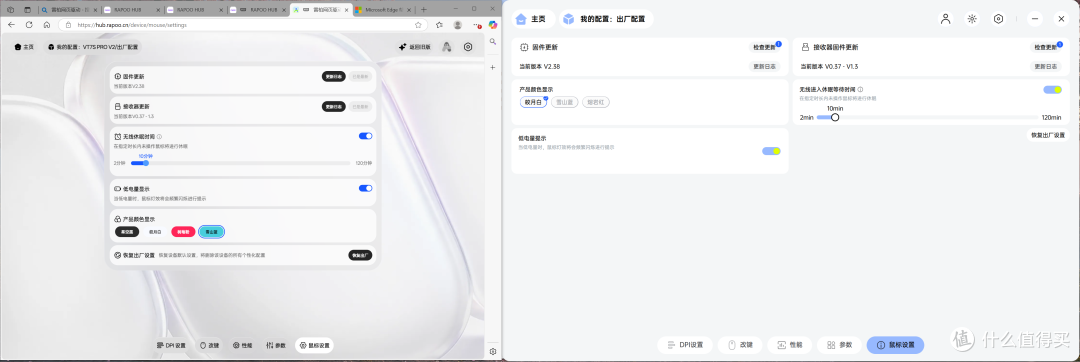Open 我的配置 VT7S PRO V2 in web app
The height and width of the screenshot is (362, 1080).
tap(93, 47)
